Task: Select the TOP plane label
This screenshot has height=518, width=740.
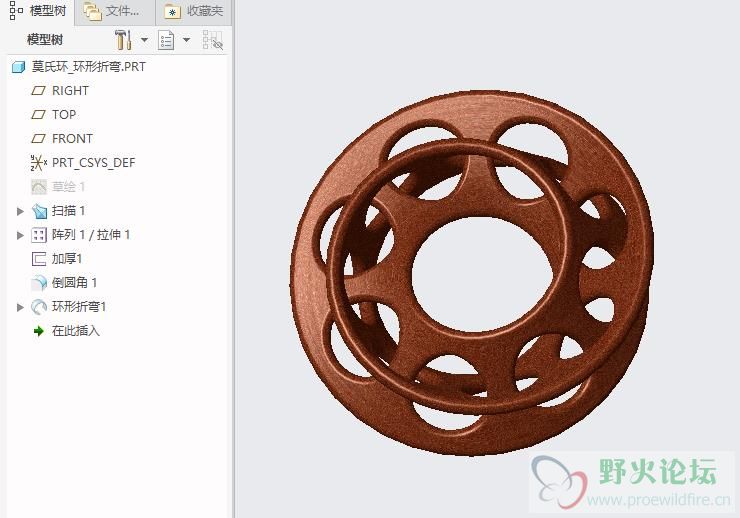Action: coord(64,115)
